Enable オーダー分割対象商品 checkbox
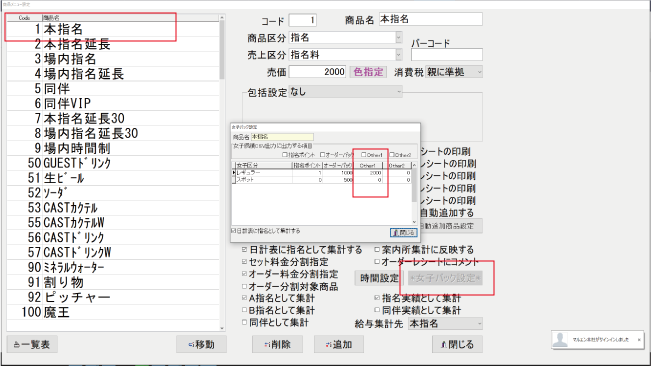The height and width of the screenshot is (366, 651). coord(245,286)
